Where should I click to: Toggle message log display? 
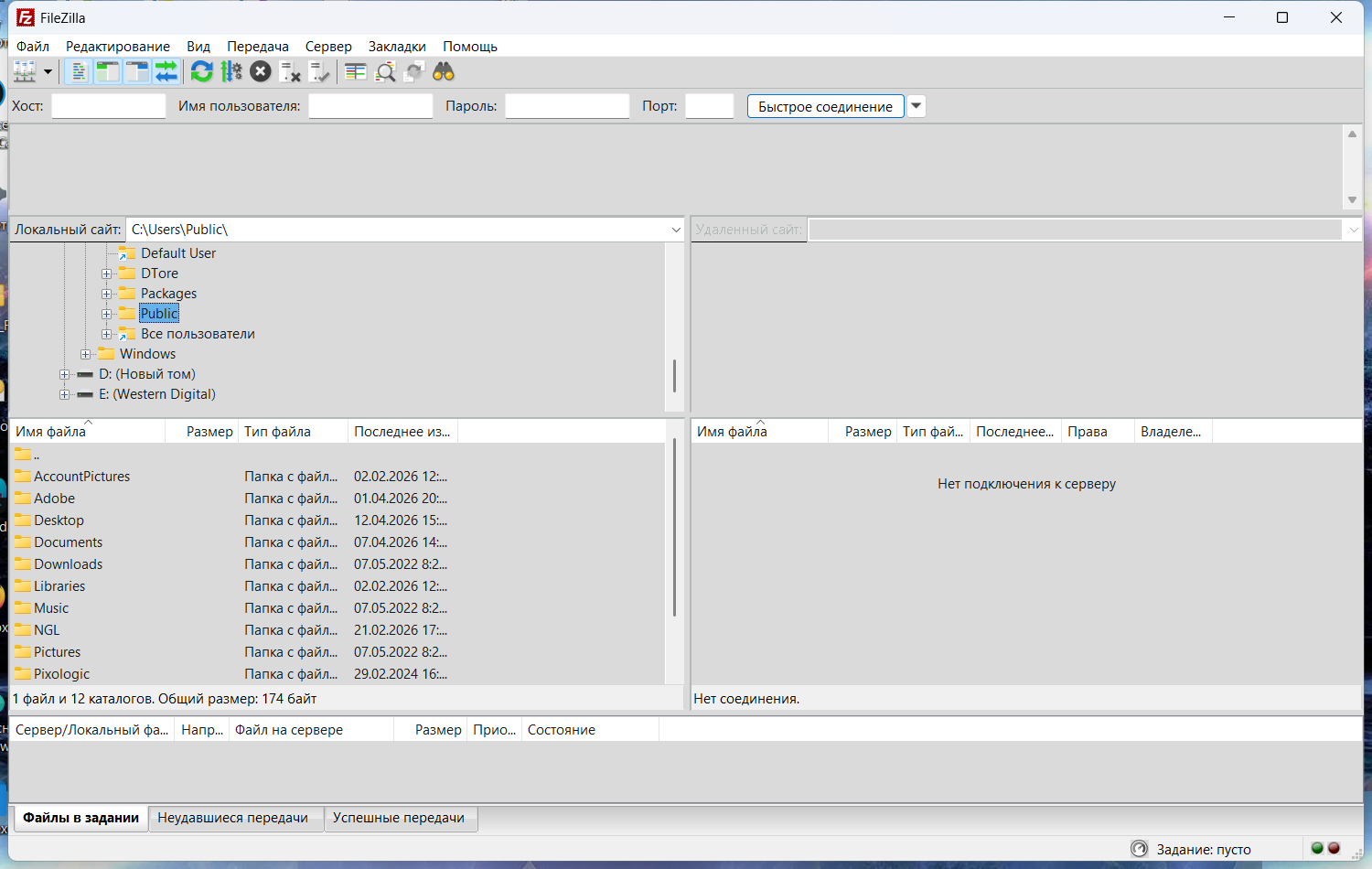[x=79, y=71]
